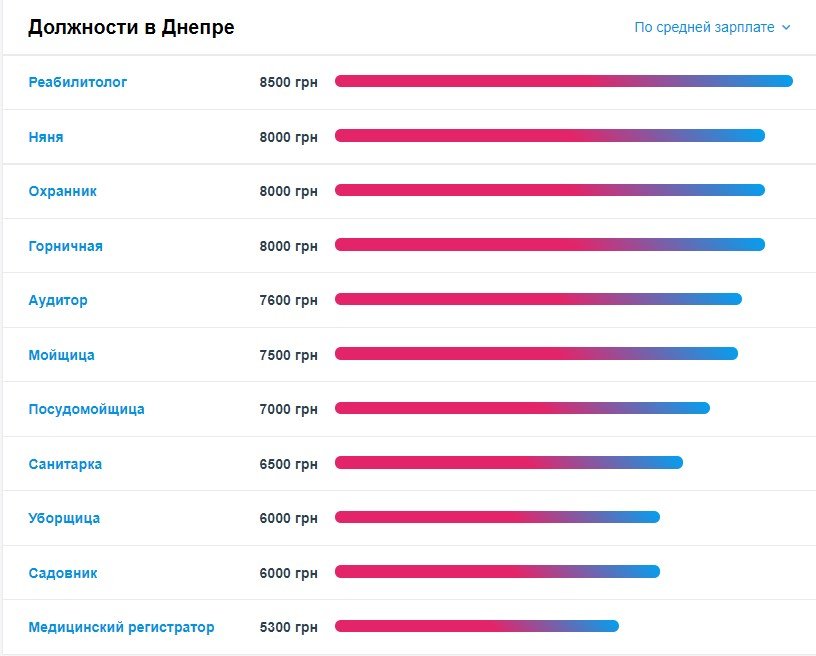Click the Должности в Днепре heading

coord(130,27)
